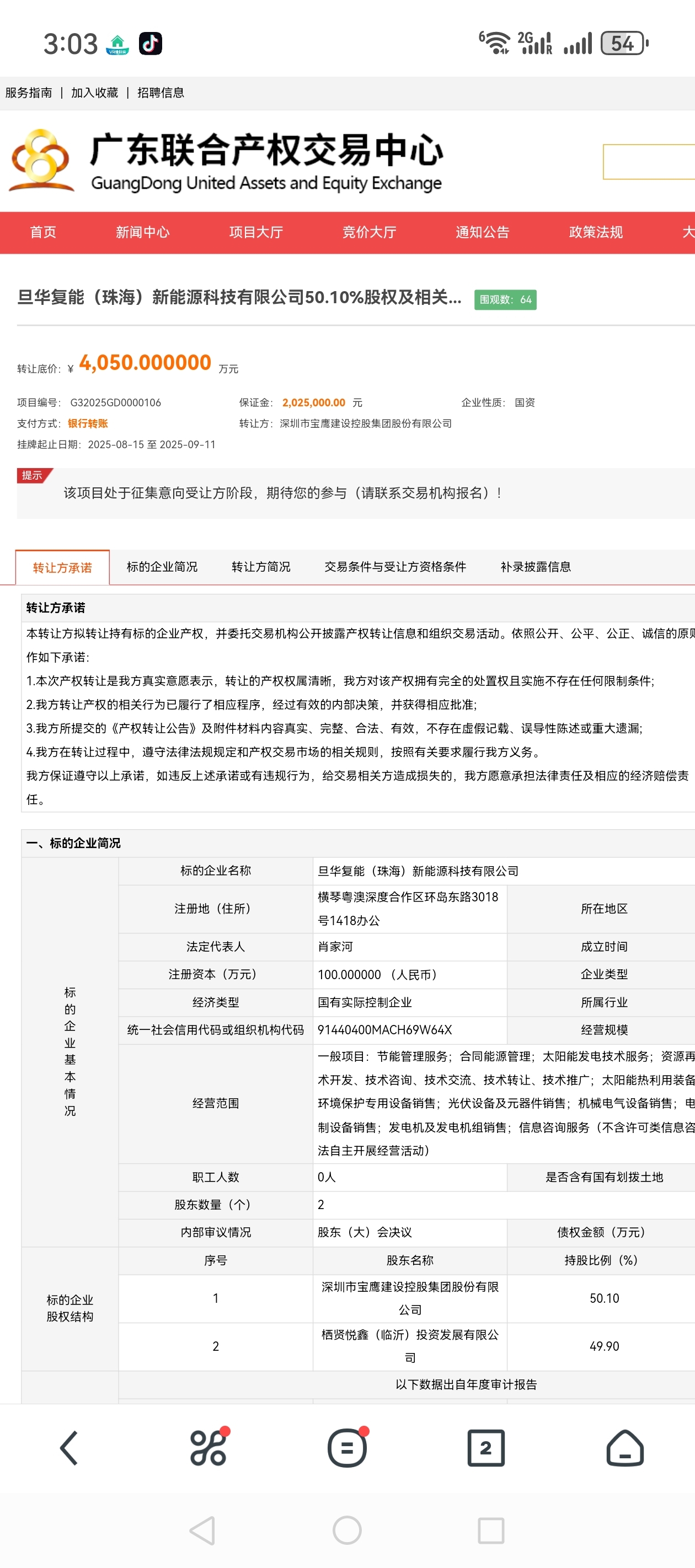Tap the battery indicator showing 54
This screenshot has width=695, height=1568.
tap(624, 43)
